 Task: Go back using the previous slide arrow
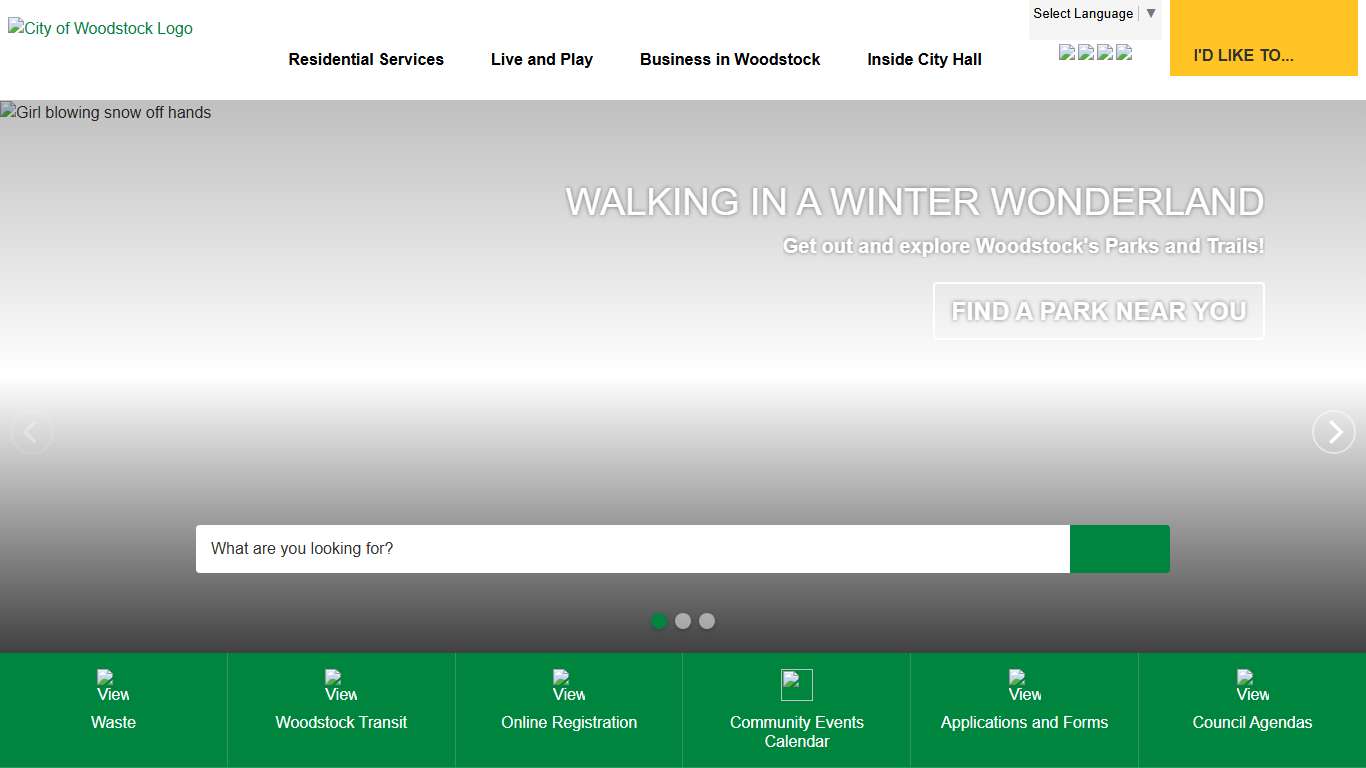coord(32,432)
